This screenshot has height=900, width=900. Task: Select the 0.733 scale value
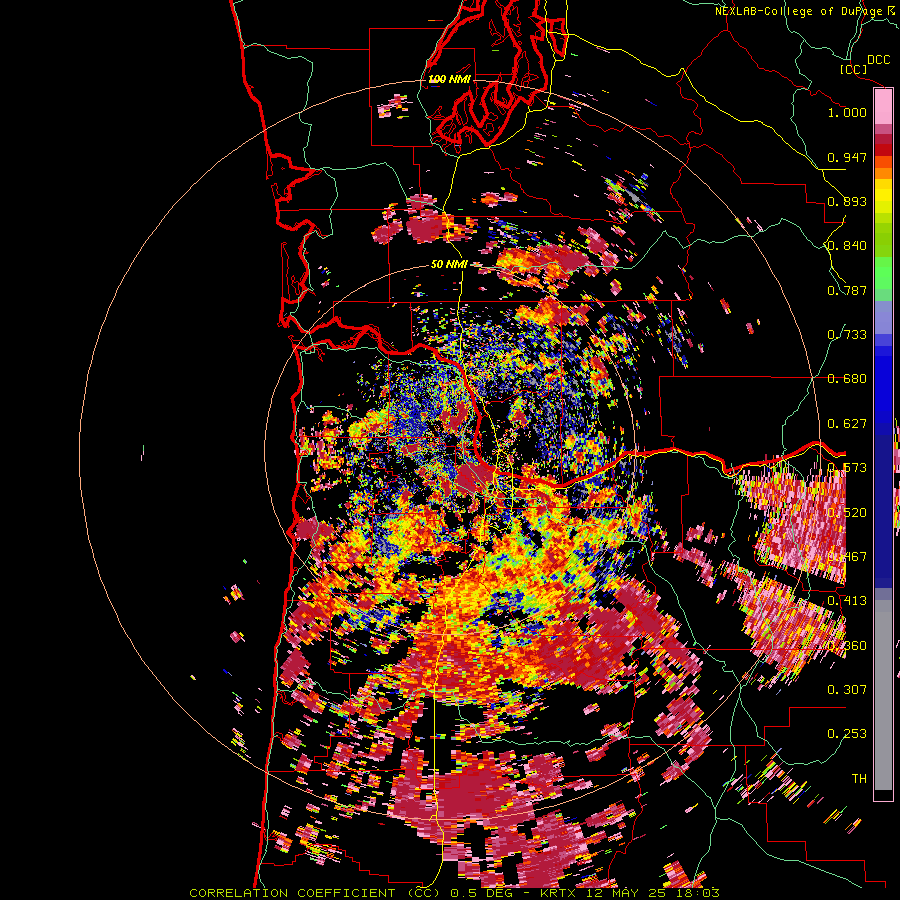point(847,335)
